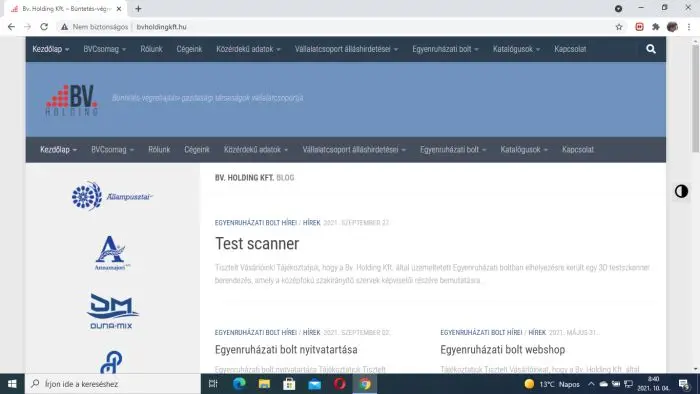Open the Chrome profile avatar

672,27
